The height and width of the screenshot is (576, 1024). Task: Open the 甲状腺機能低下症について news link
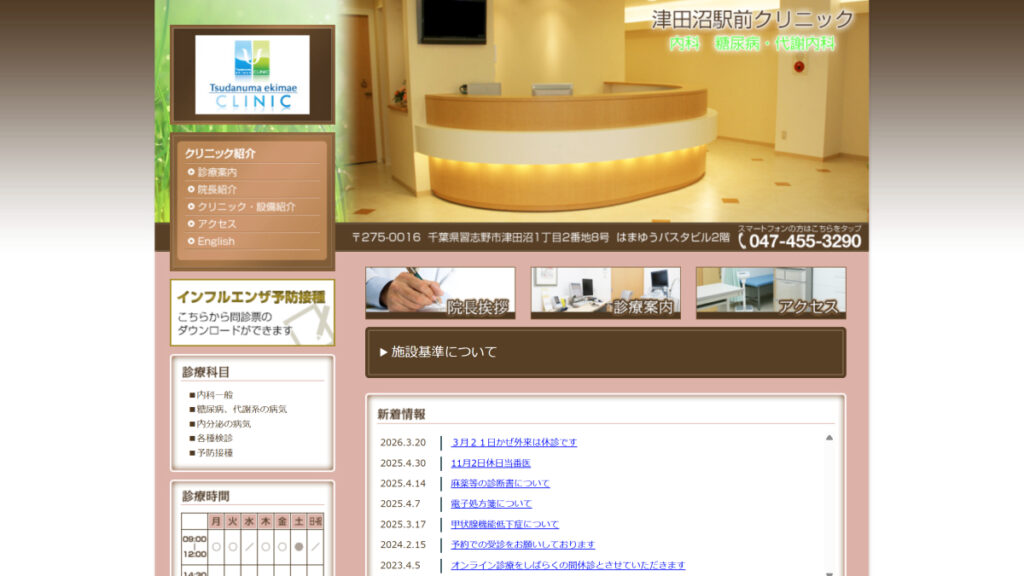point(505,524)
